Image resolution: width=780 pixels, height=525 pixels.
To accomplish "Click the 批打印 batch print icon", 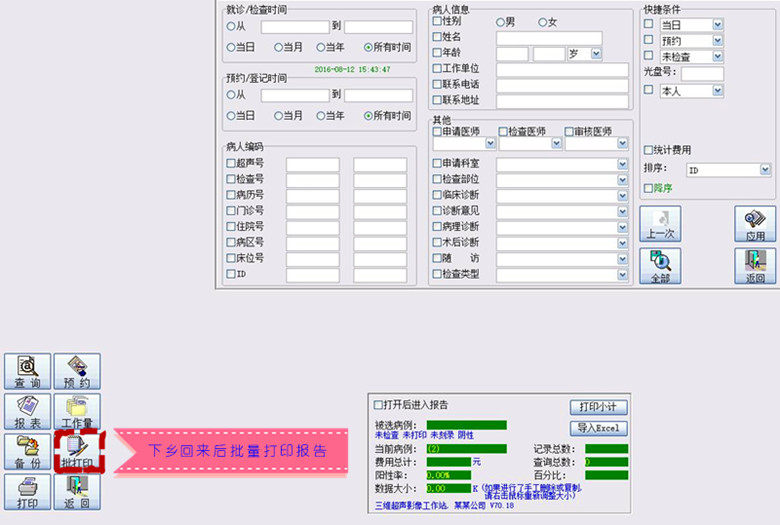I will point(78,451).
